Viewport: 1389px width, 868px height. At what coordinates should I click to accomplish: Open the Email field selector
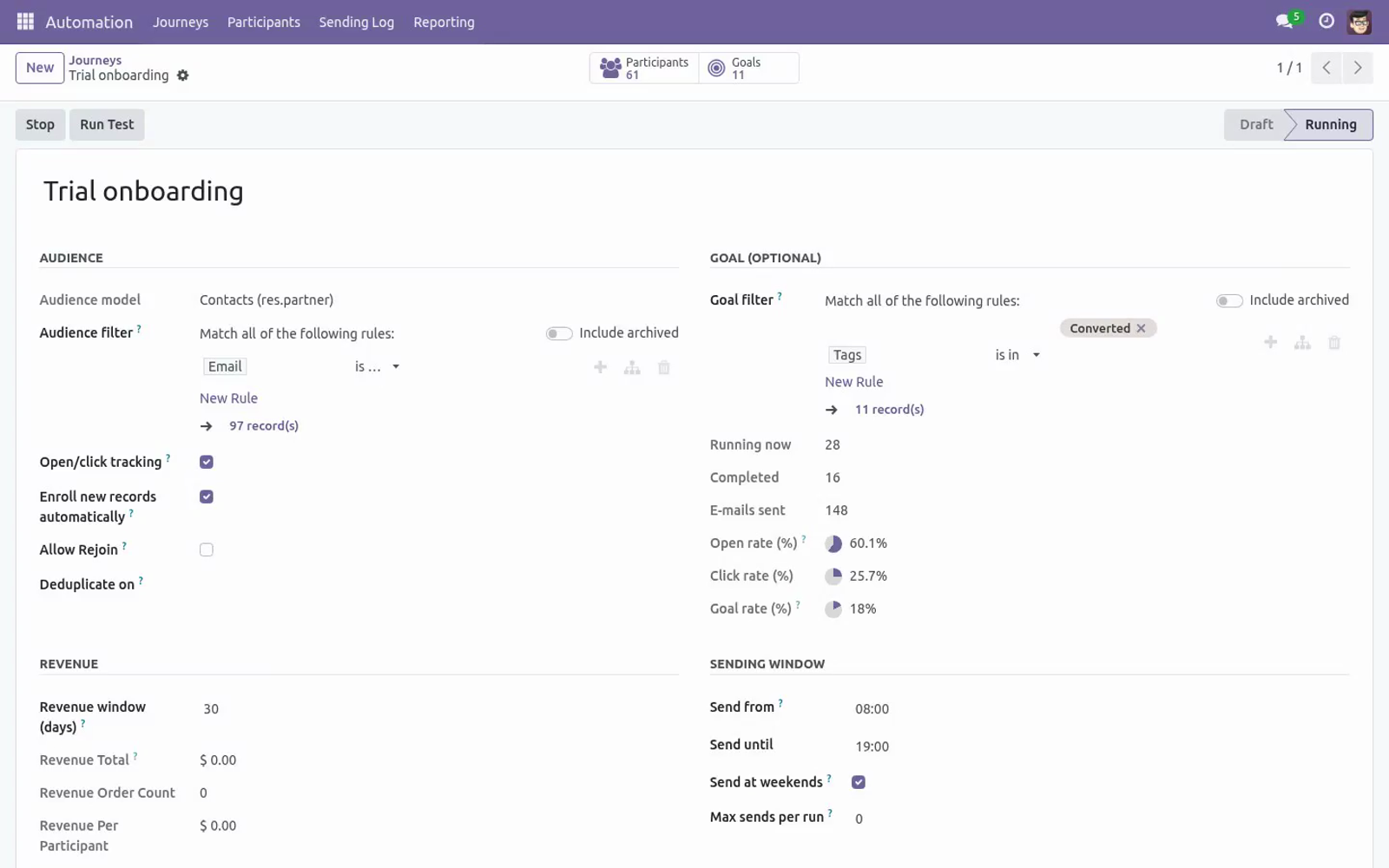[225, 366]
